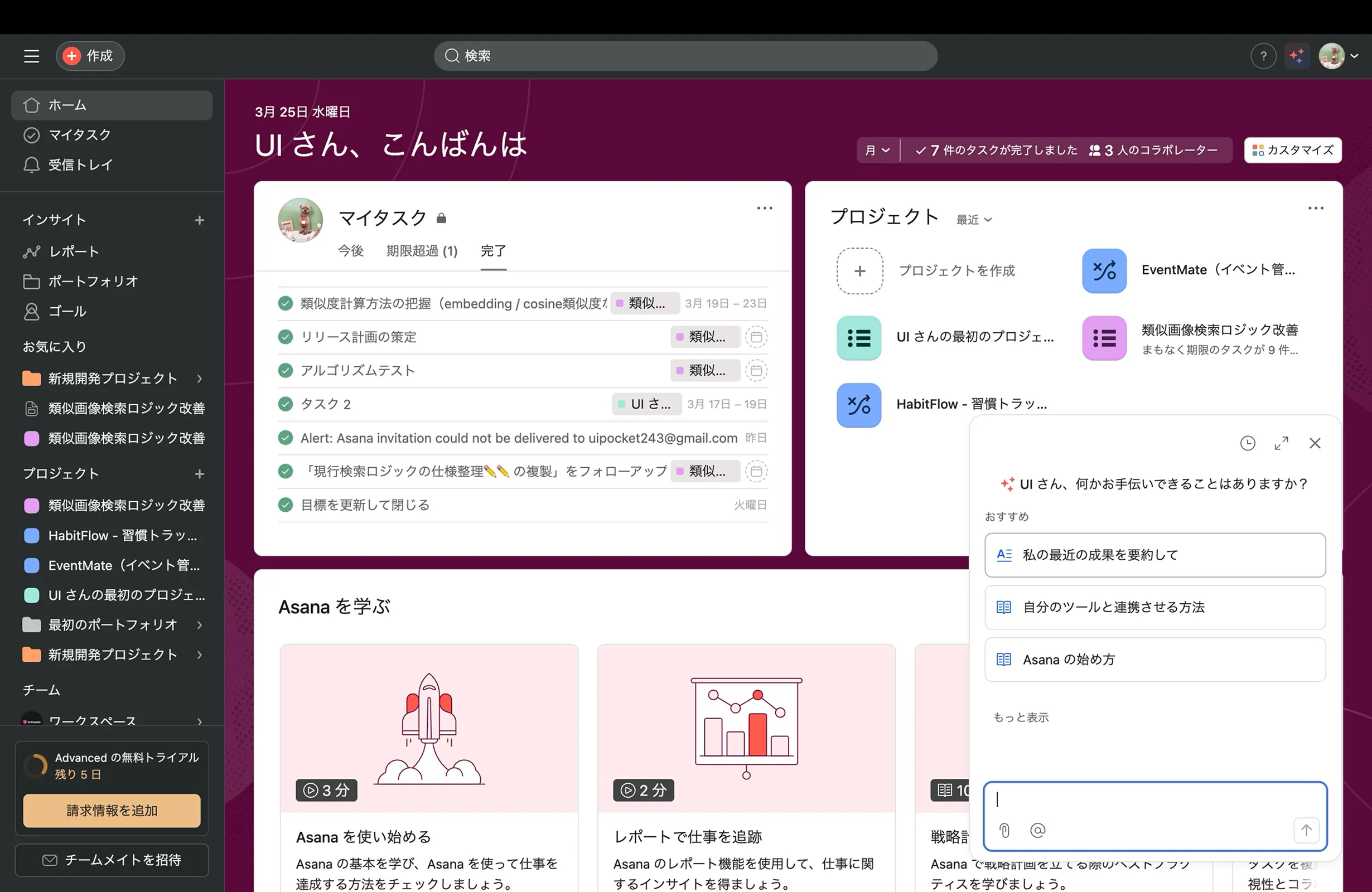Screen dimensions: 1372x892
Task: Add project with plus next to プロジェクト sidebar heading
Action: (200, 474)
